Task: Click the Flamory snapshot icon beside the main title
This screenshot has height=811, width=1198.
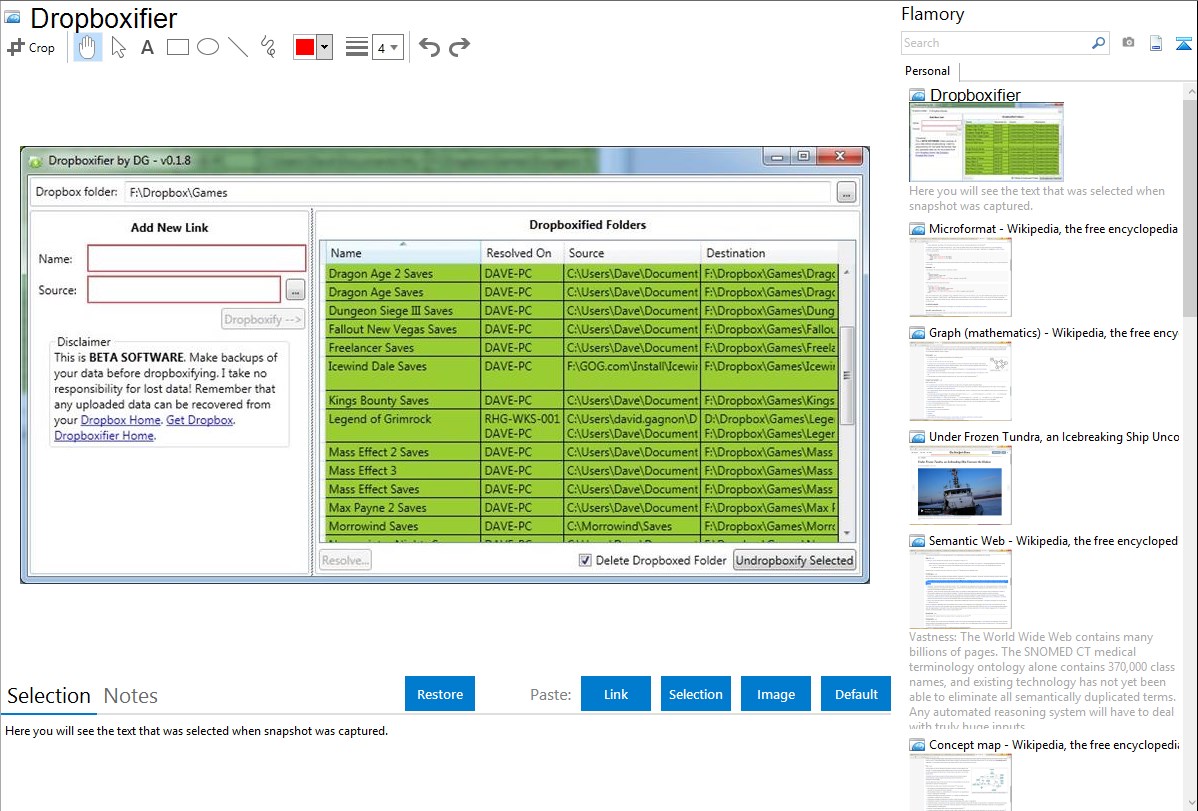Action: (13, 18)
